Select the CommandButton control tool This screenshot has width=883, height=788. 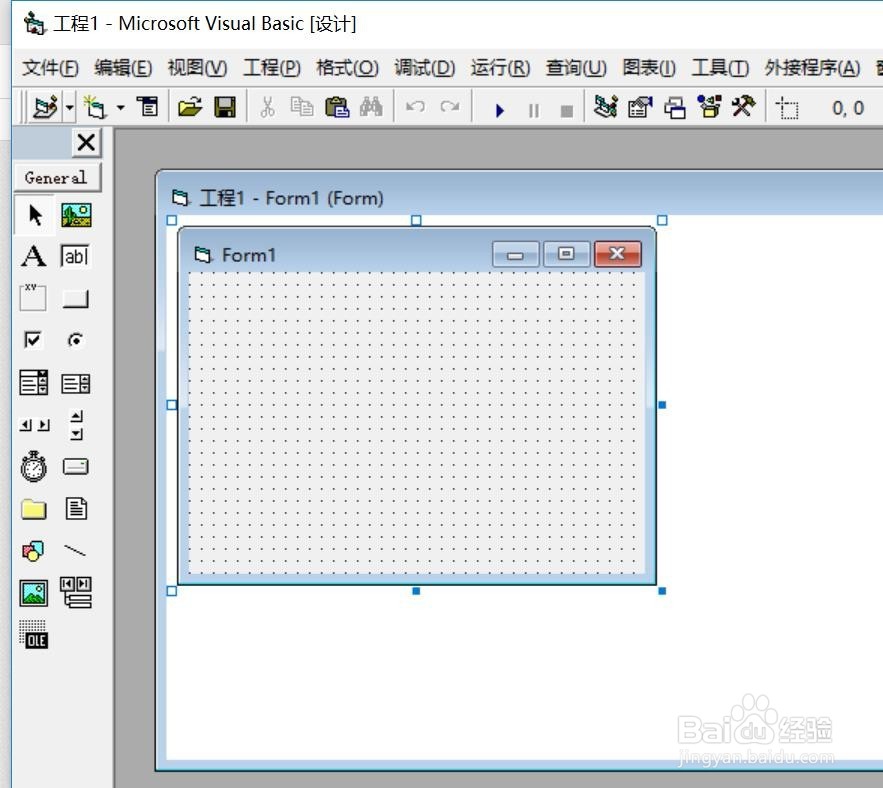pyautogui.click(x=75, y=299)
